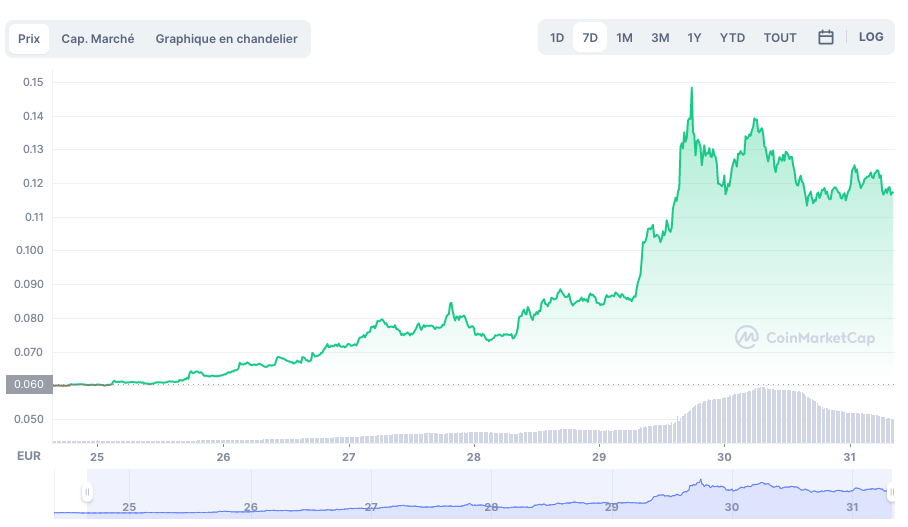The height and width of the screenshot is (527, 908).
Task: Click the 29 date label on the axis
Action: [600, 457]
